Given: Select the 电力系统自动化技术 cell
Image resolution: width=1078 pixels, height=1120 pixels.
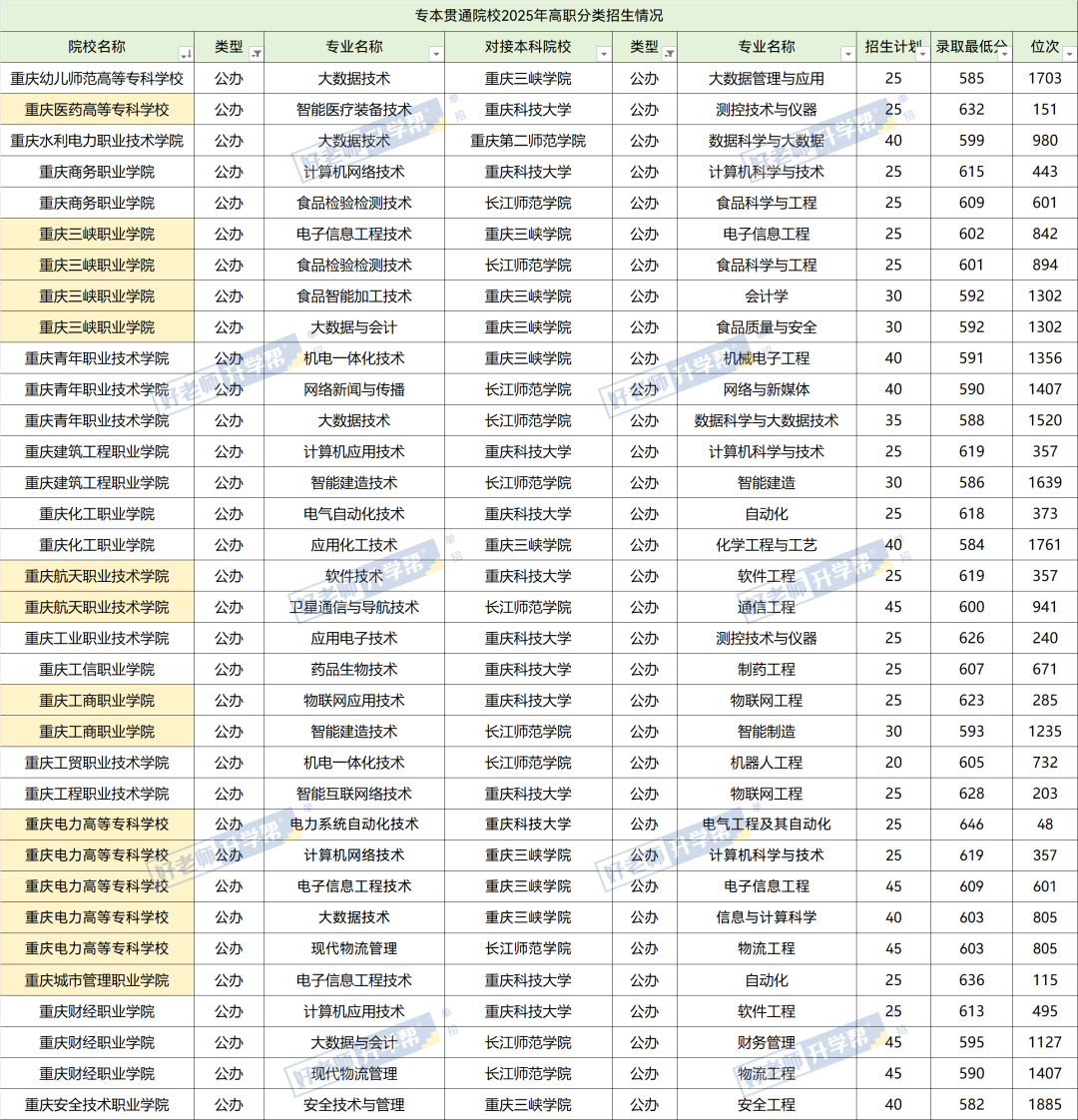Looking at the screenshot, I should click(354, 824).
